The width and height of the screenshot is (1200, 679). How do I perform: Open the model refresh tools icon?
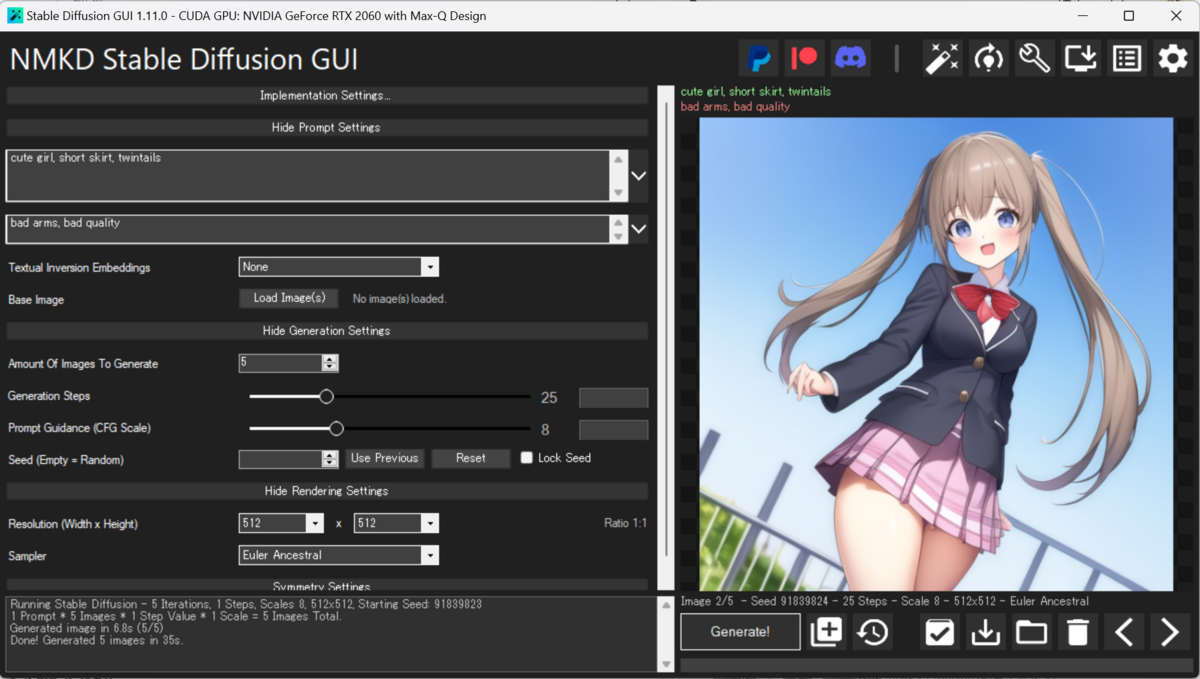(988, 59)
